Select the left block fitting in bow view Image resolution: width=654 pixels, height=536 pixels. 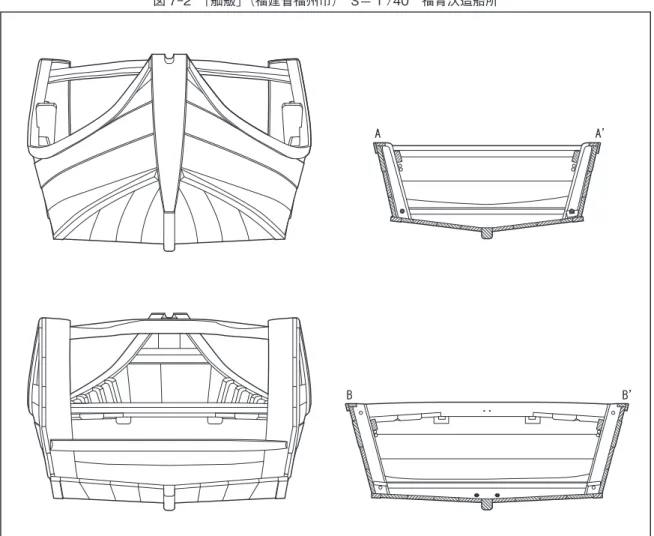(x=45, y=123)
